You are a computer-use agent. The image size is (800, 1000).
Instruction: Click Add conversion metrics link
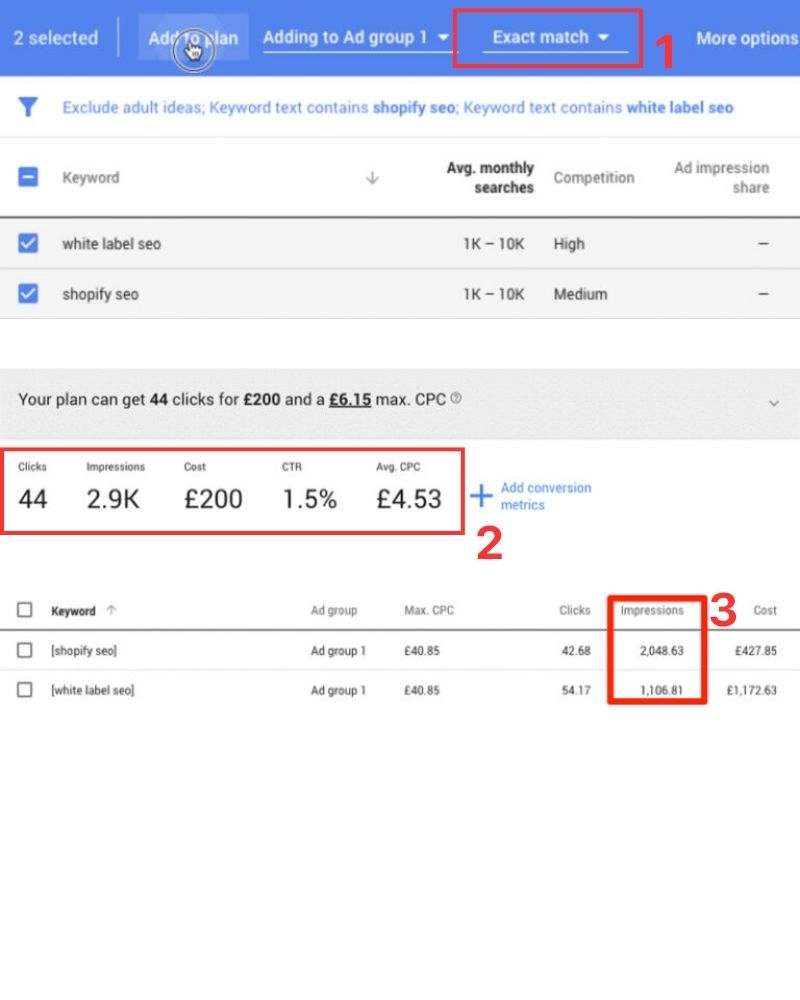click(x=545, y=496)
